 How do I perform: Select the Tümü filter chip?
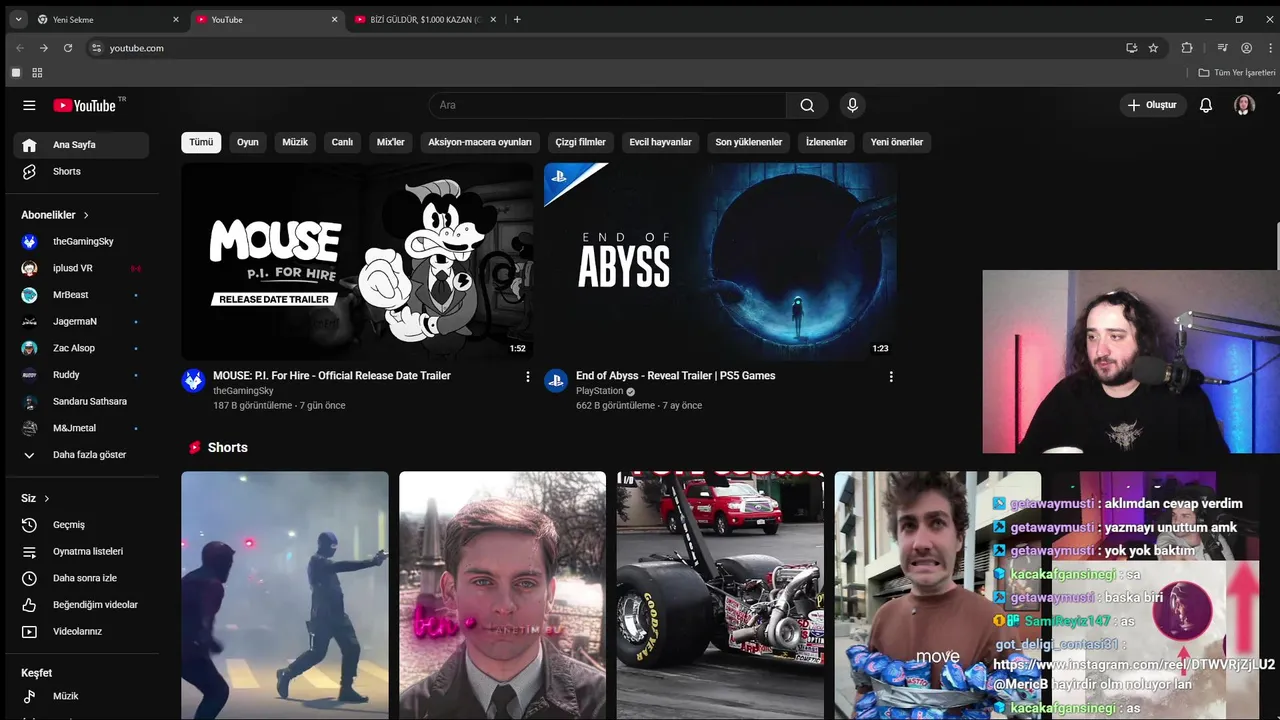[201, 142]
